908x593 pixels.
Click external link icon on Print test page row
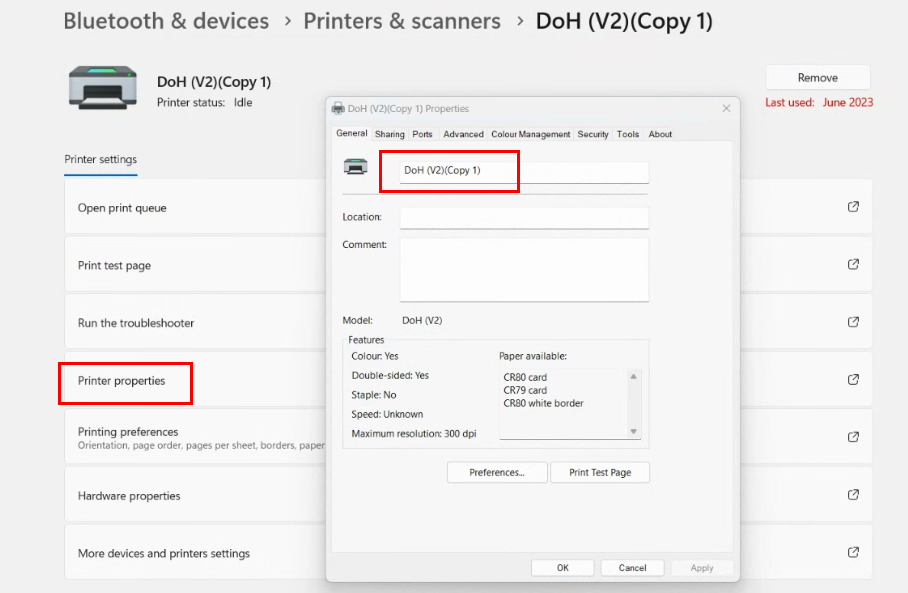(853, 264)
